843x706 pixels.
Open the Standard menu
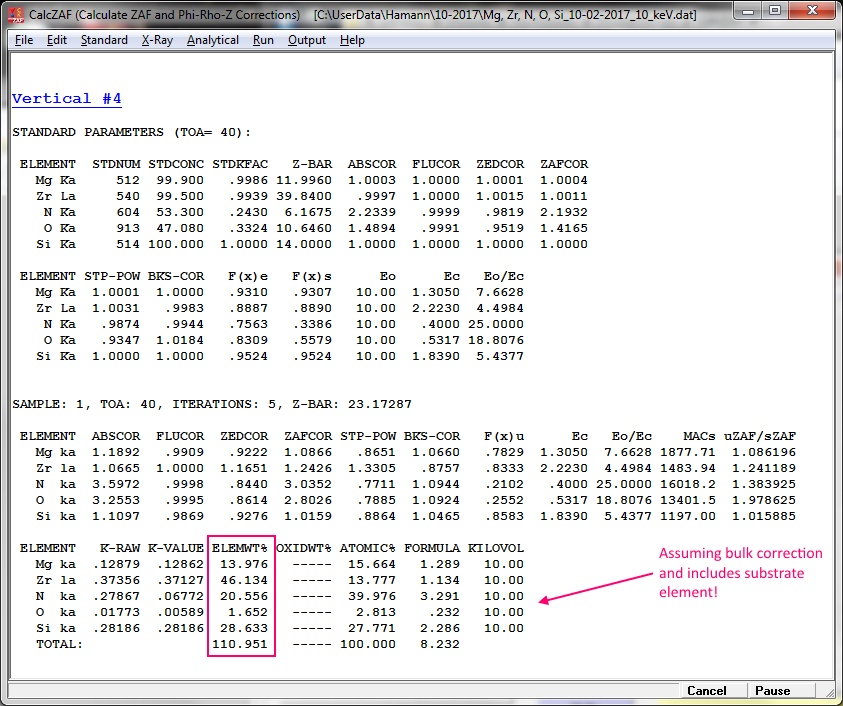(104, 40)
